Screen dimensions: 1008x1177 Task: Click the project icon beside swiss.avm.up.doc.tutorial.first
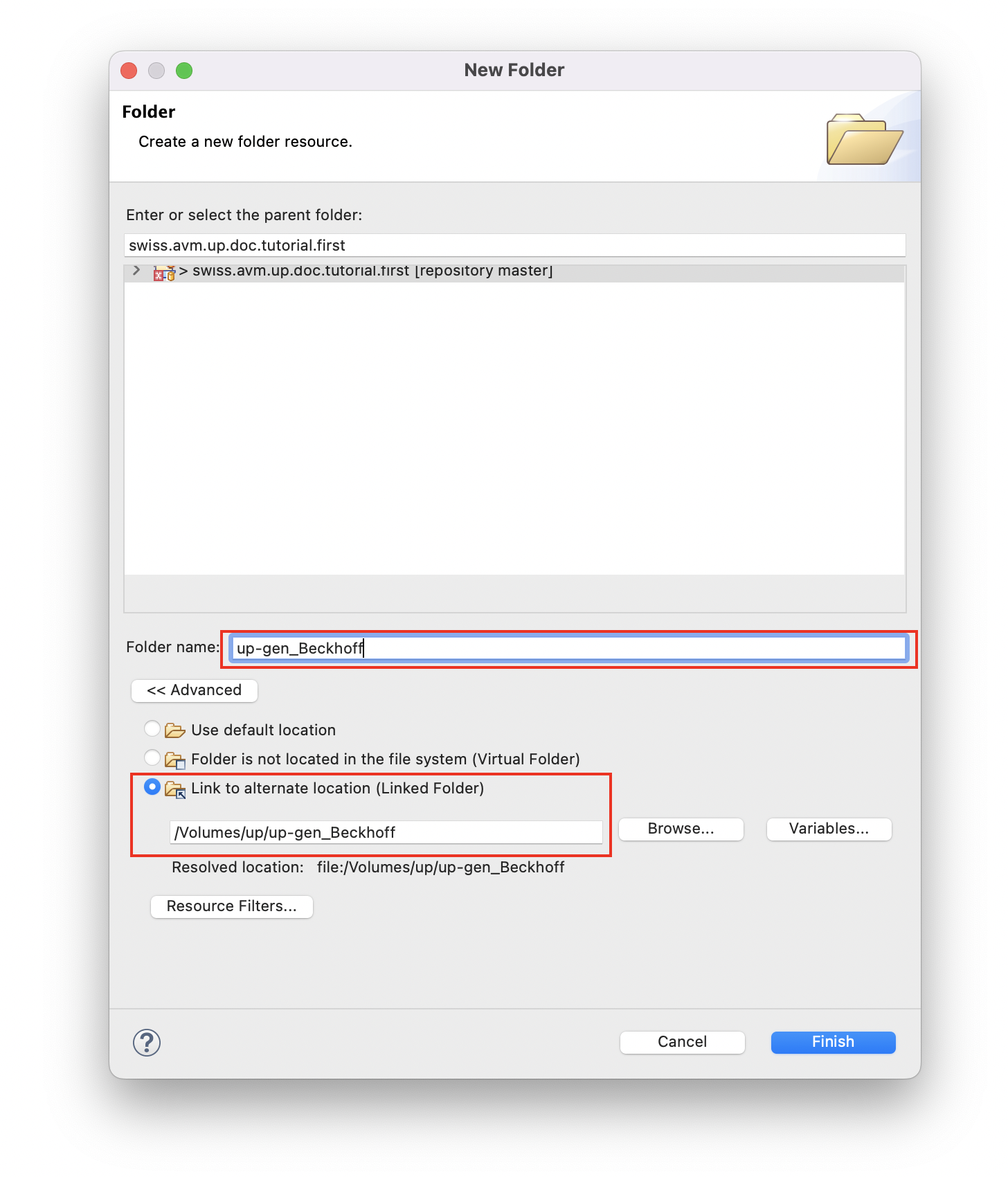click(163, 273)
